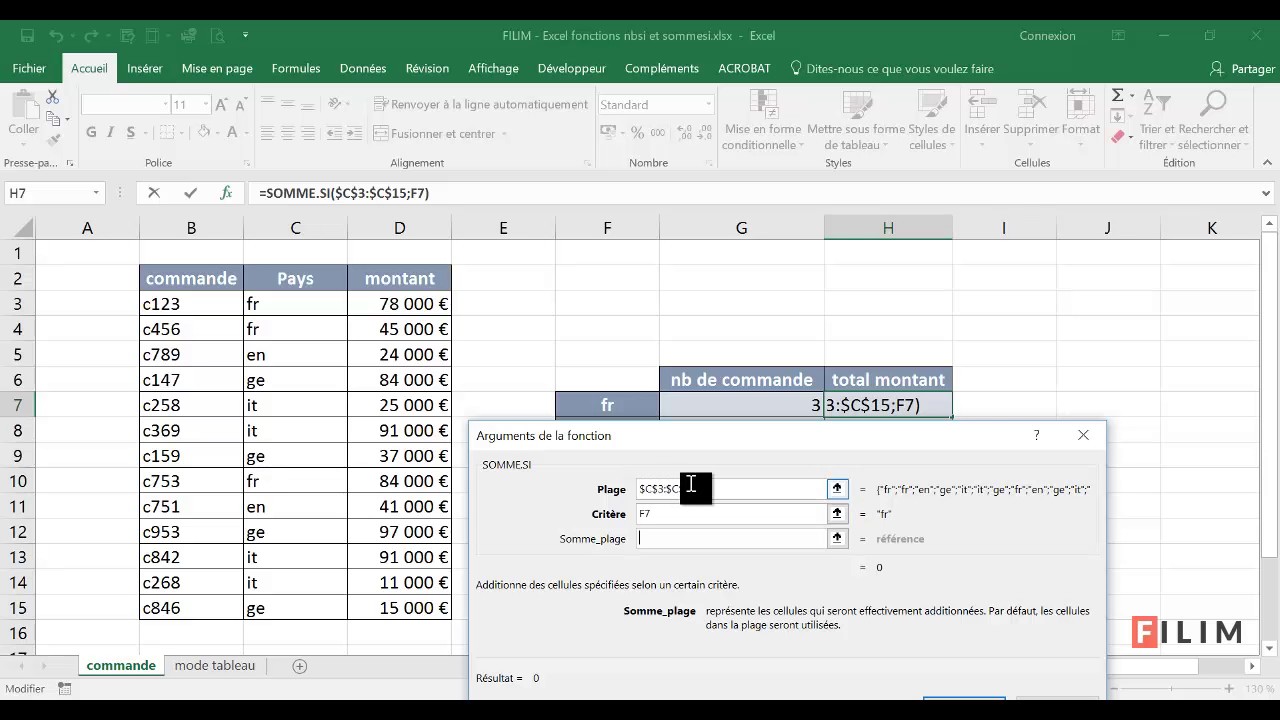This screenshot has height=720, width=1280.
Task: Click the fx insert function icon
Action: pos(226,193)
